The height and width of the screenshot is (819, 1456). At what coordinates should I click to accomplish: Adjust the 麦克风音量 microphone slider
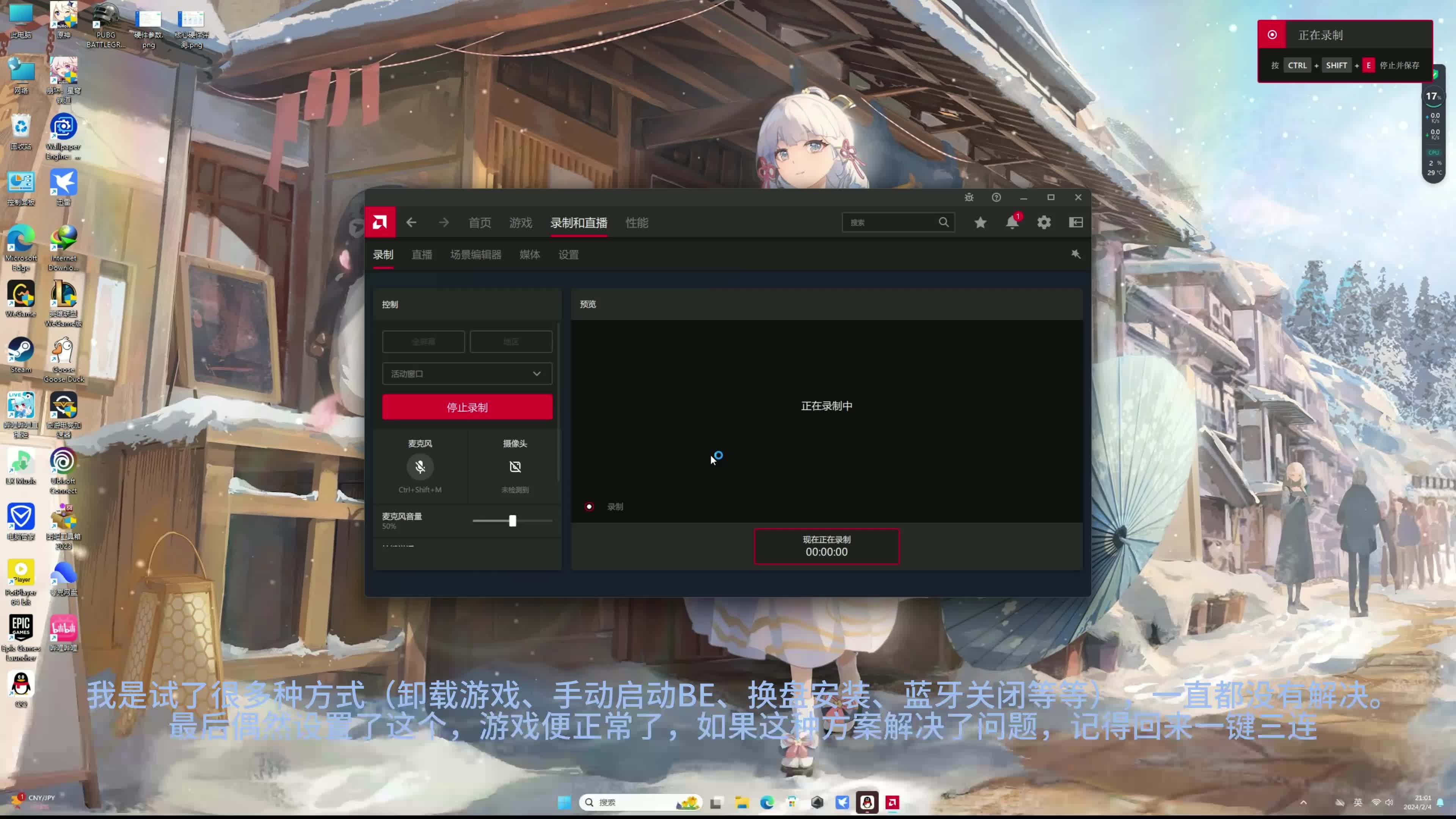pyautogui.click(x=511, y=520)
